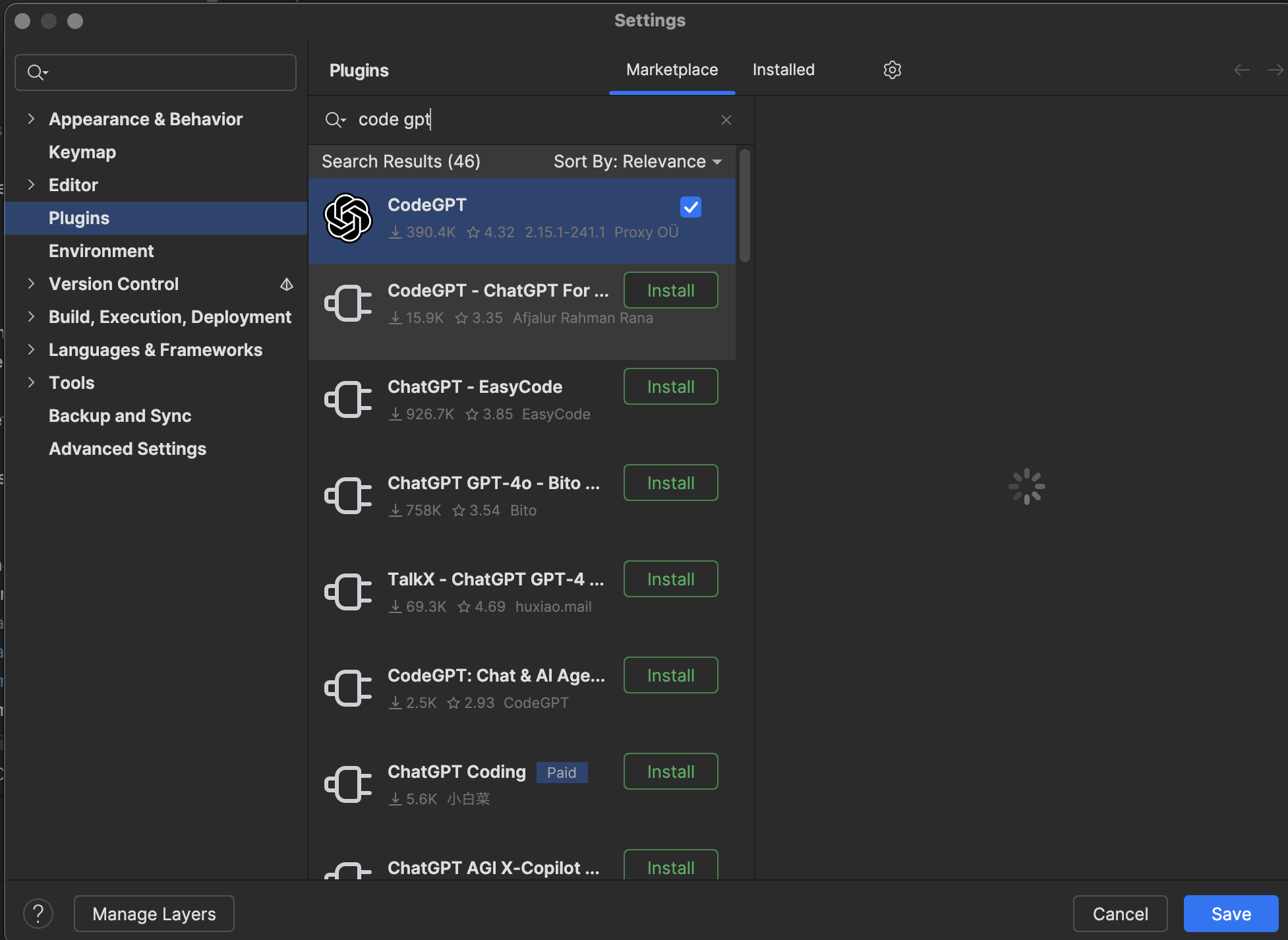Screen dimensions: 1288x940
Task: Switch to the Marketplace tab
Action: click(x=672, y=70)
